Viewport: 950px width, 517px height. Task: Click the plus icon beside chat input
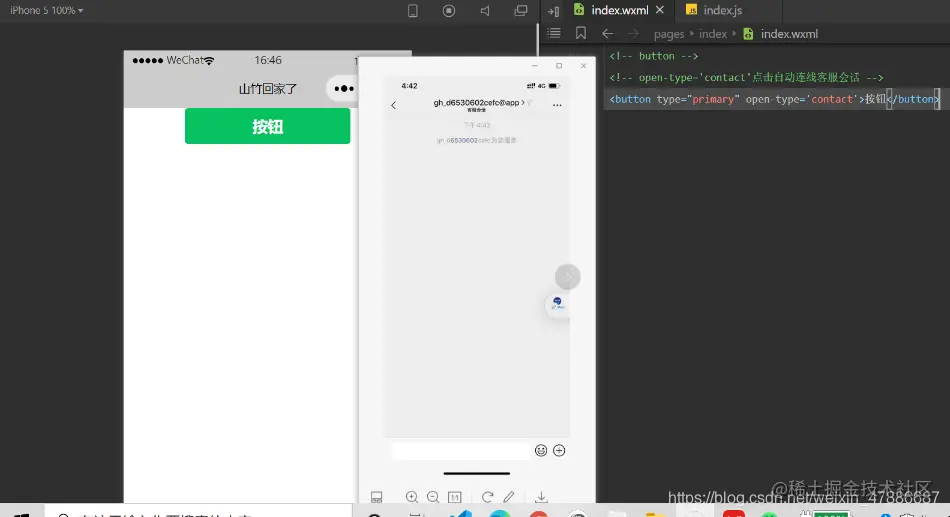pos(559,450)
